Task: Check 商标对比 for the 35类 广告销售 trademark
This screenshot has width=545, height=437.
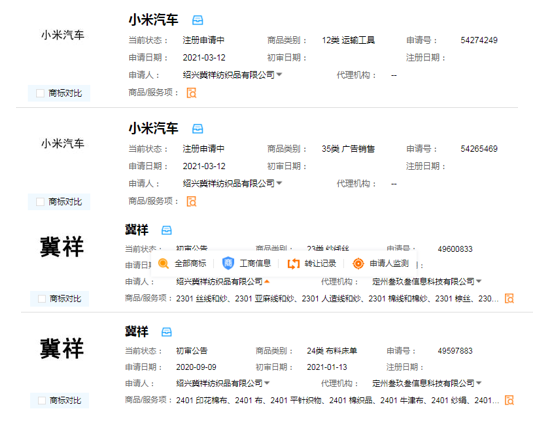Action: coord(40,202)
